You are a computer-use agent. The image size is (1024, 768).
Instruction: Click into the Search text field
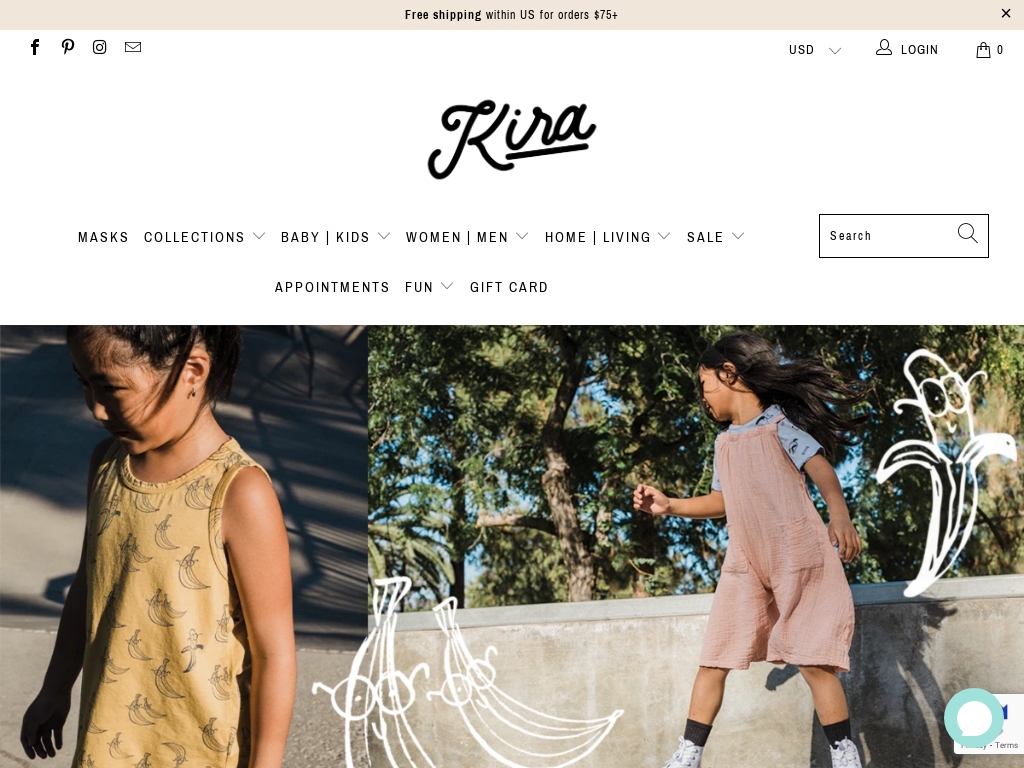(x=888, y=236)
